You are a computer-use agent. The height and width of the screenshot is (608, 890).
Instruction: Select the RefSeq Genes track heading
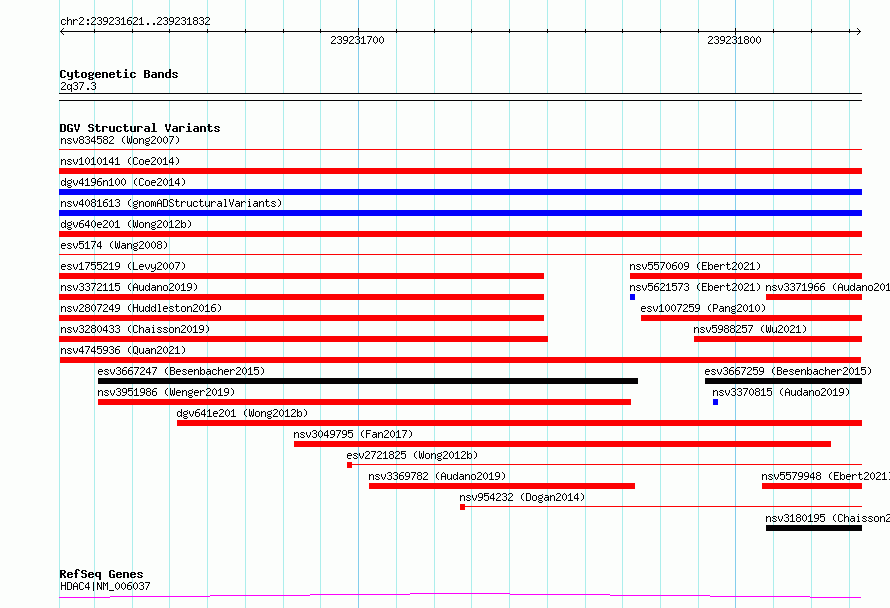tap(101, 574)
